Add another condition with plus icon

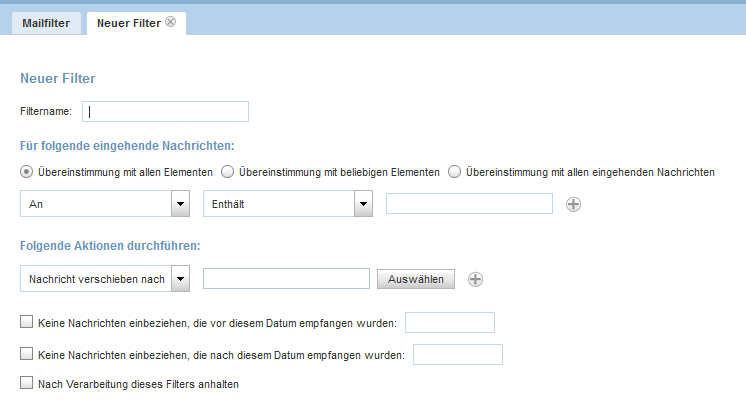point(573,204)
